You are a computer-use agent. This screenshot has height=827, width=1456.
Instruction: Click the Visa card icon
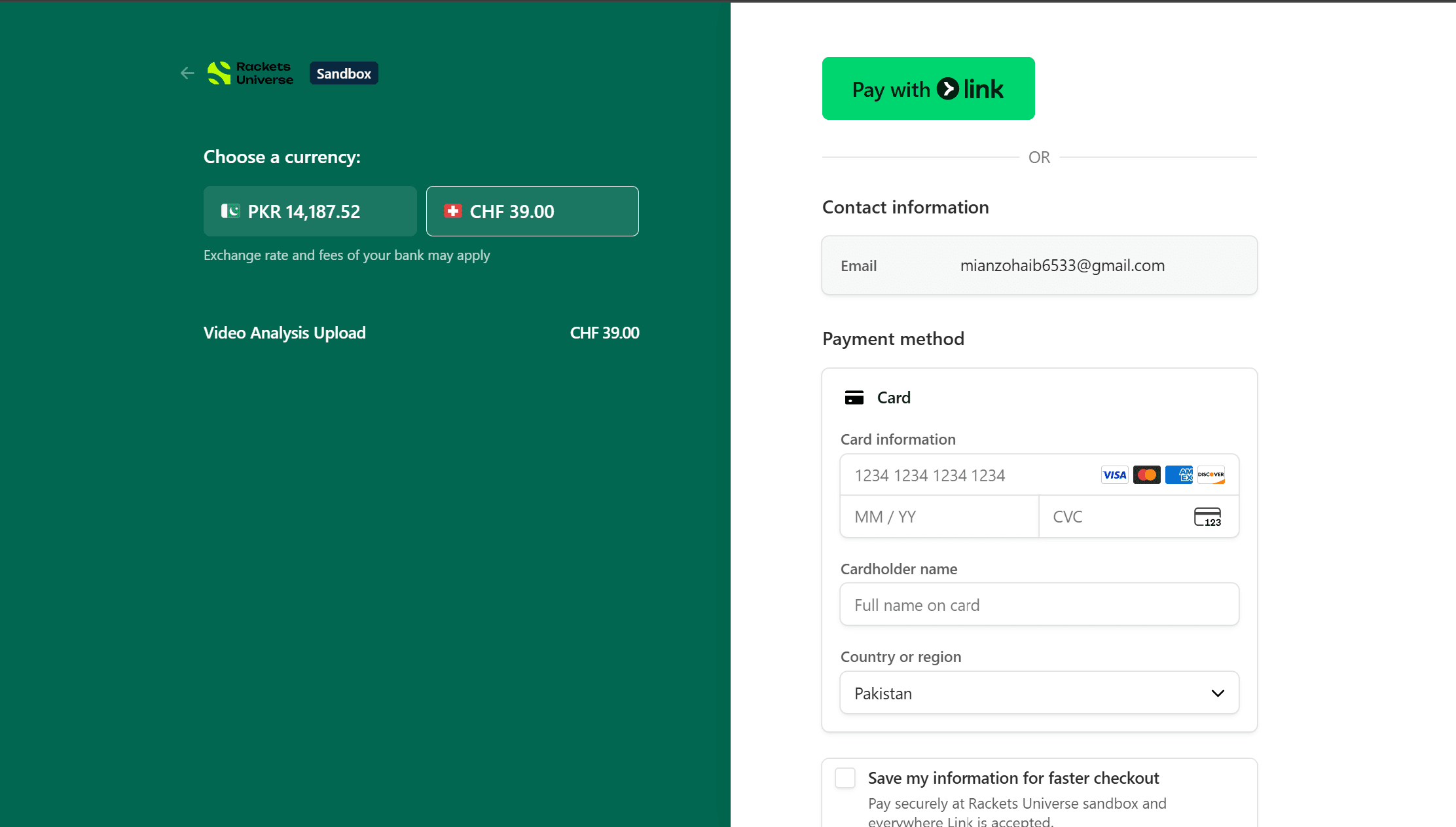point(1114,475)
